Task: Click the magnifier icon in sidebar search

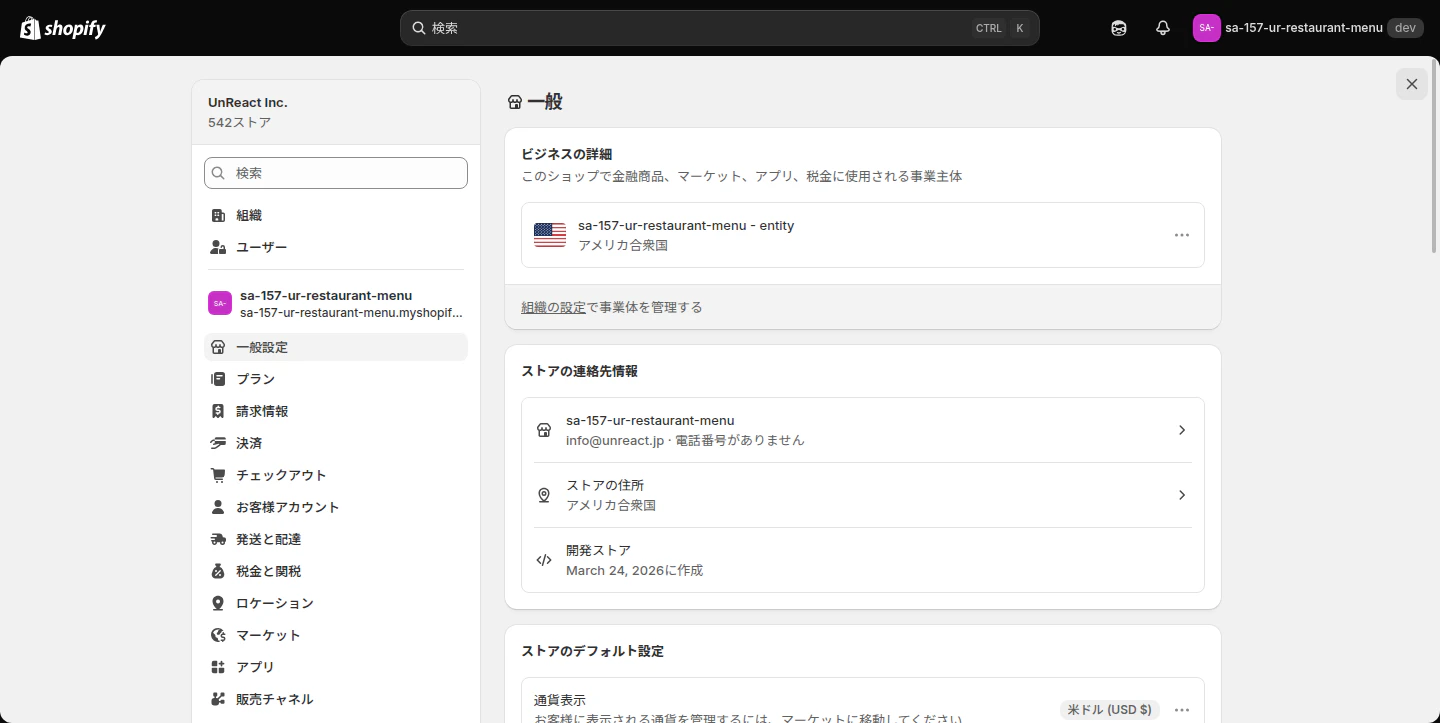Action: point(219,173)
